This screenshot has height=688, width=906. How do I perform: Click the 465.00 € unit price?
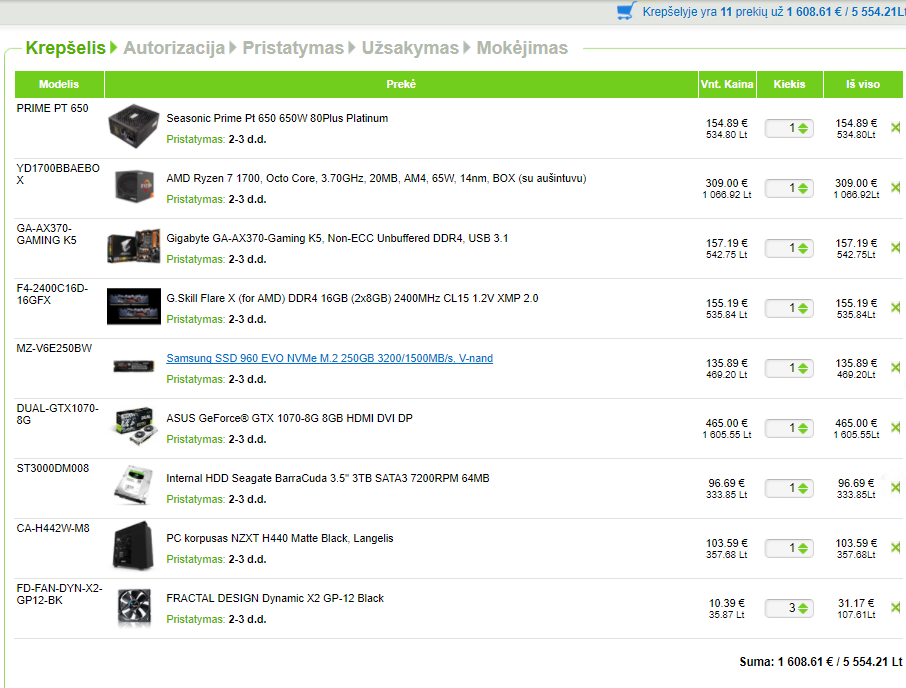(727, 423)
